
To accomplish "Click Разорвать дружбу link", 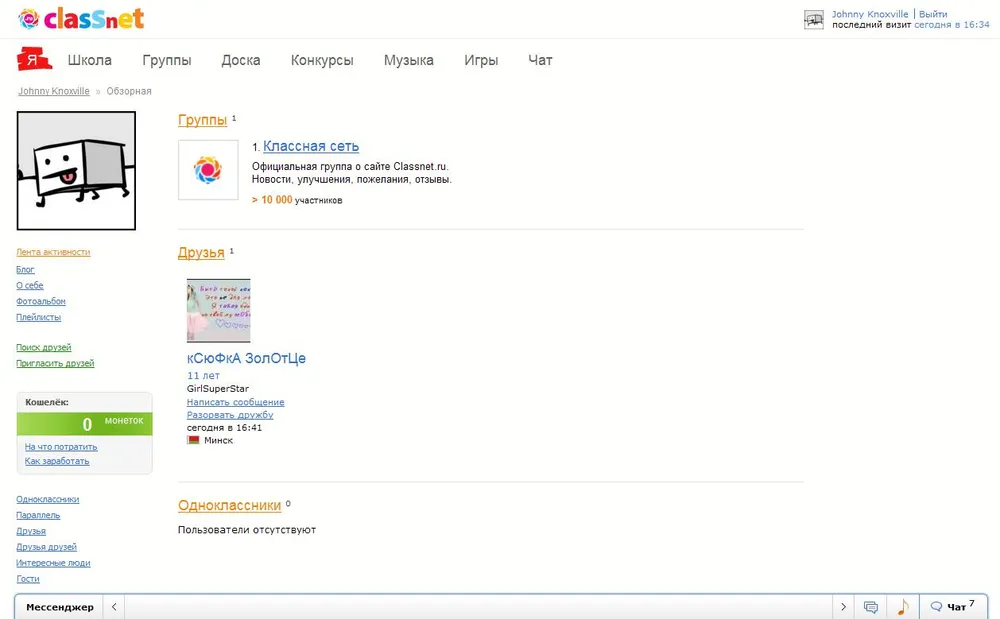I will click(x=230, y=415).
